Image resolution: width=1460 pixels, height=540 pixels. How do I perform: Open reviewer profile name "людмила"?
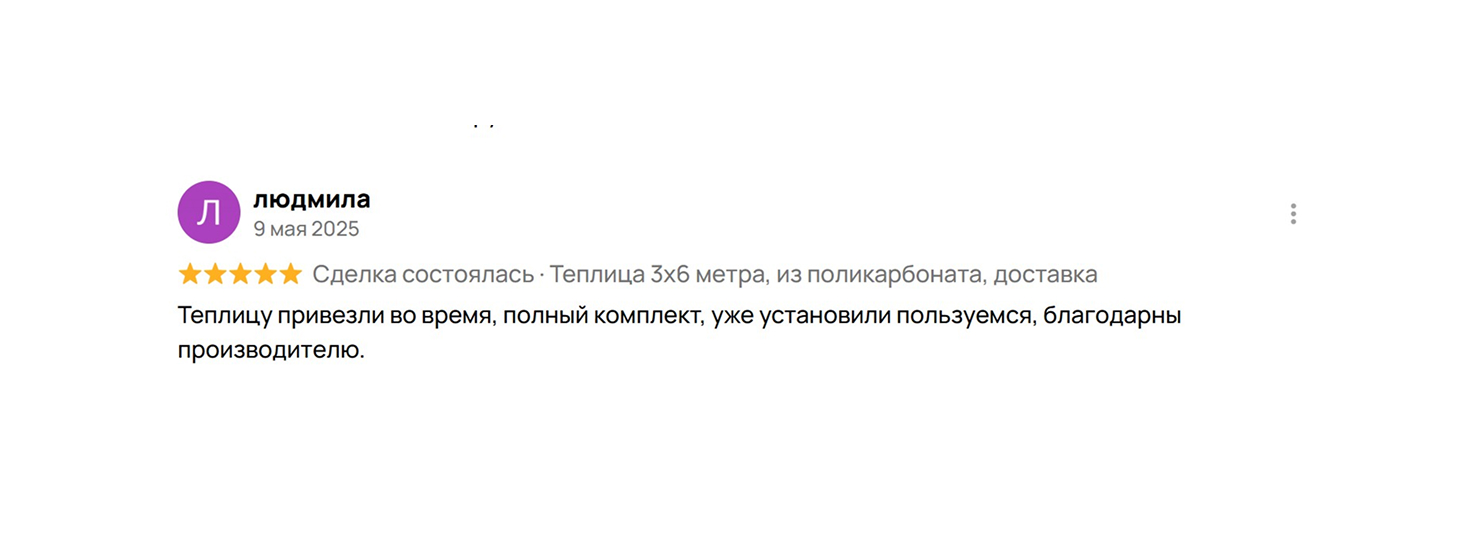click(311, 199)
